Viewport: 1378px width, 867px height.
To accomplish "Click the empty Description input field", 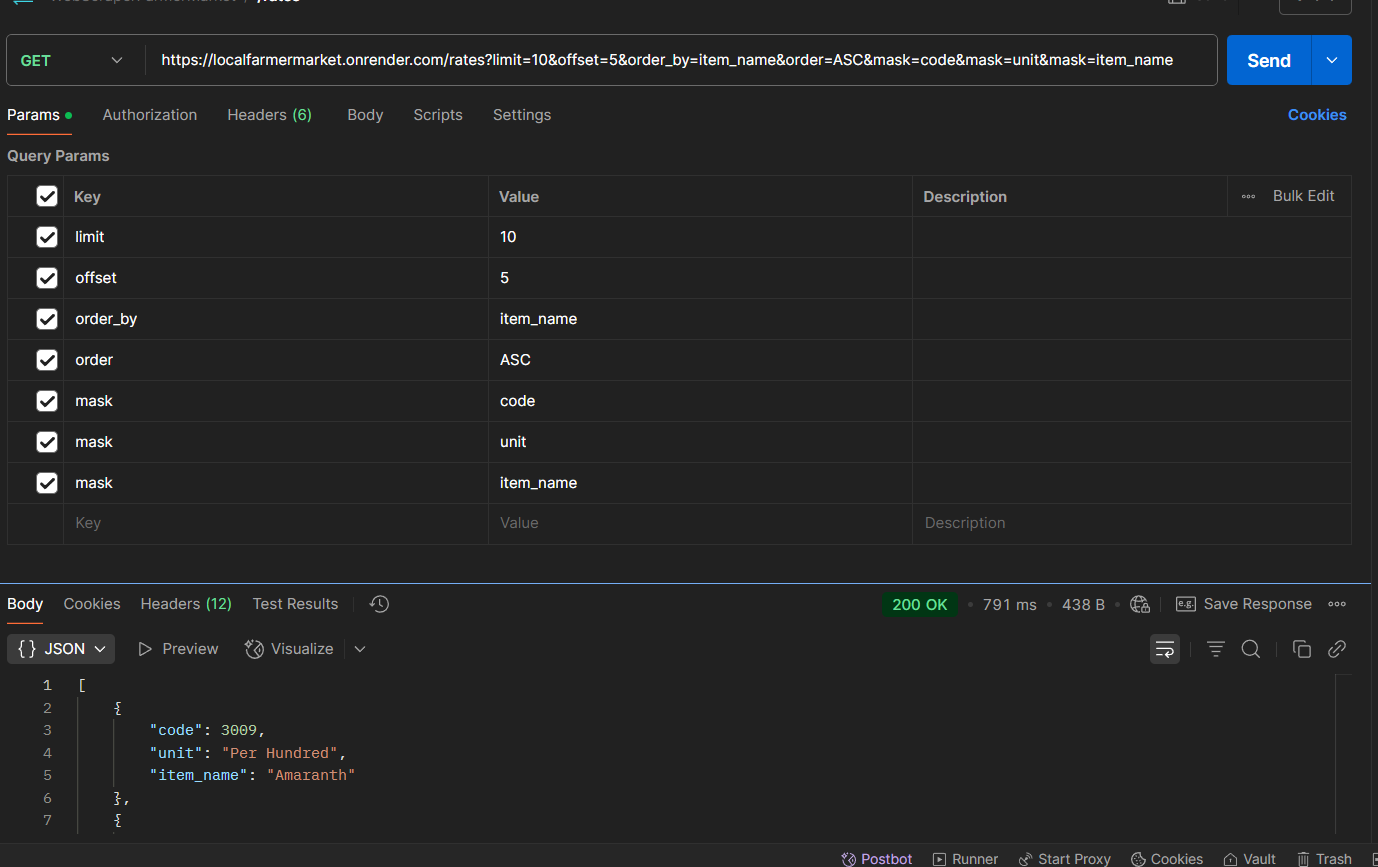I will [1132, 523].
